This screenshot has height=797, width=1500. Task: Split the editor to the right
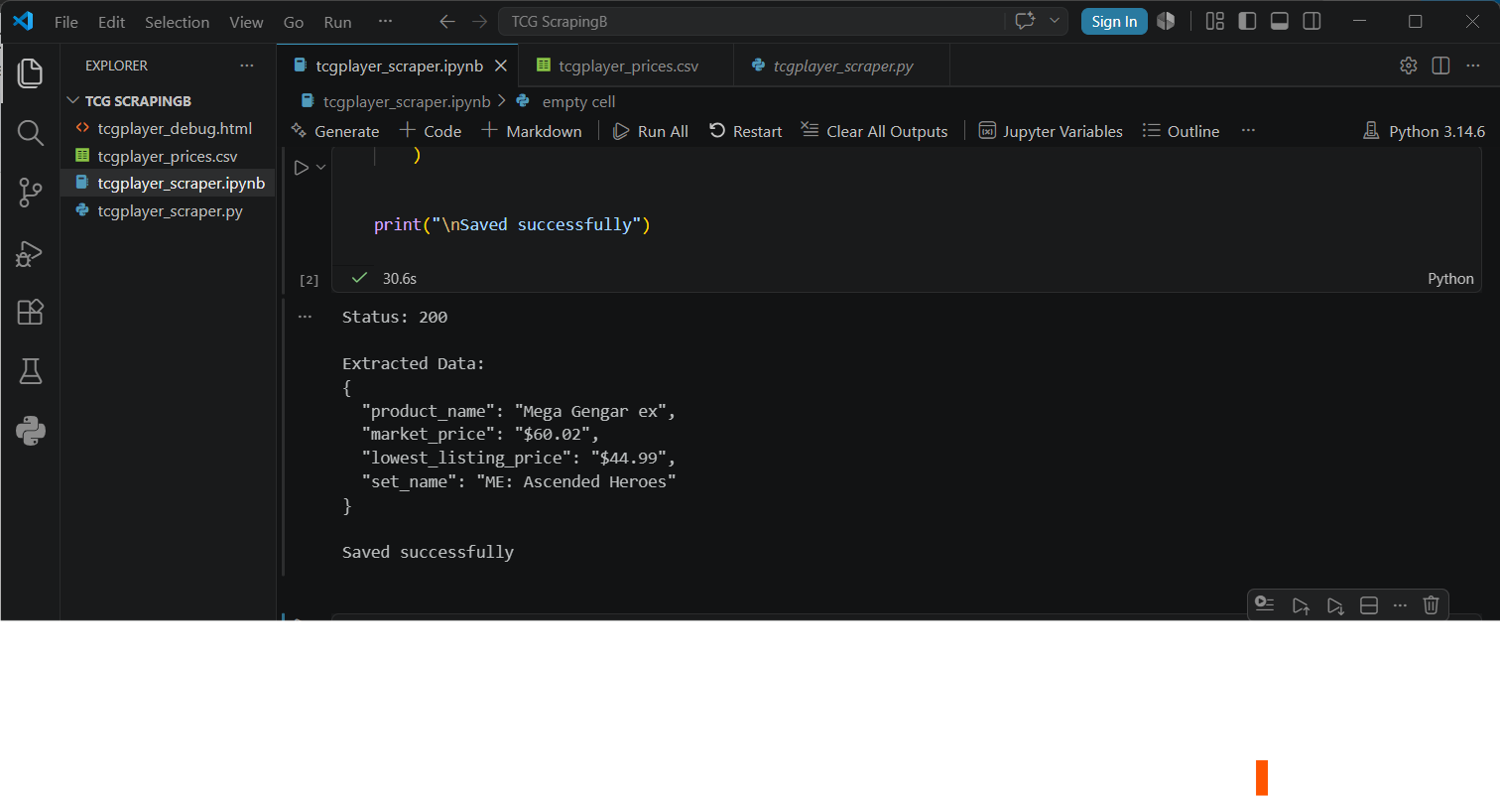tap(1440, 66)
